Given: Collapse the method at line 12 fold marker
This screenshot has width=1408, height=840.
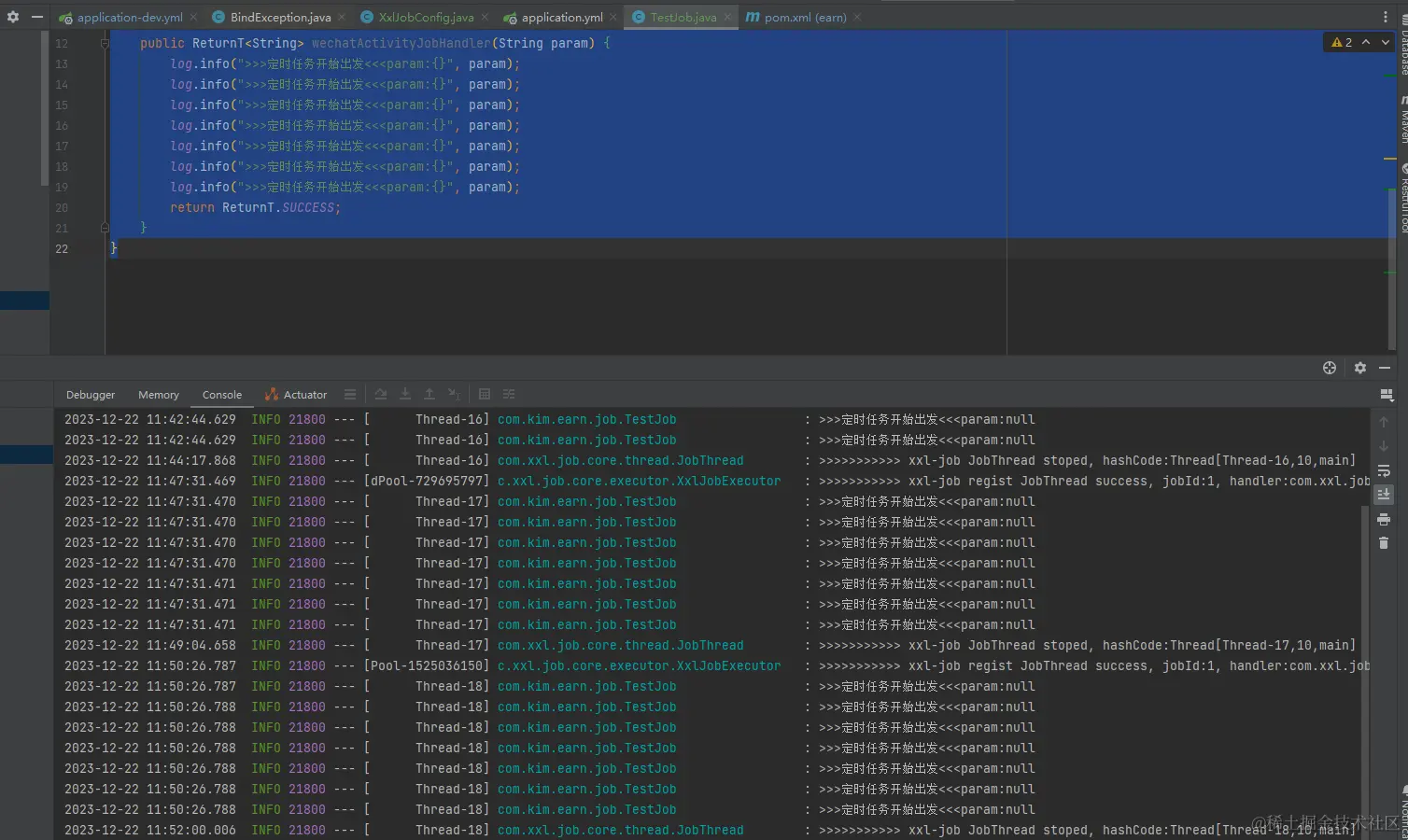Looking at the screenshot, I should (x=105, y=43).
